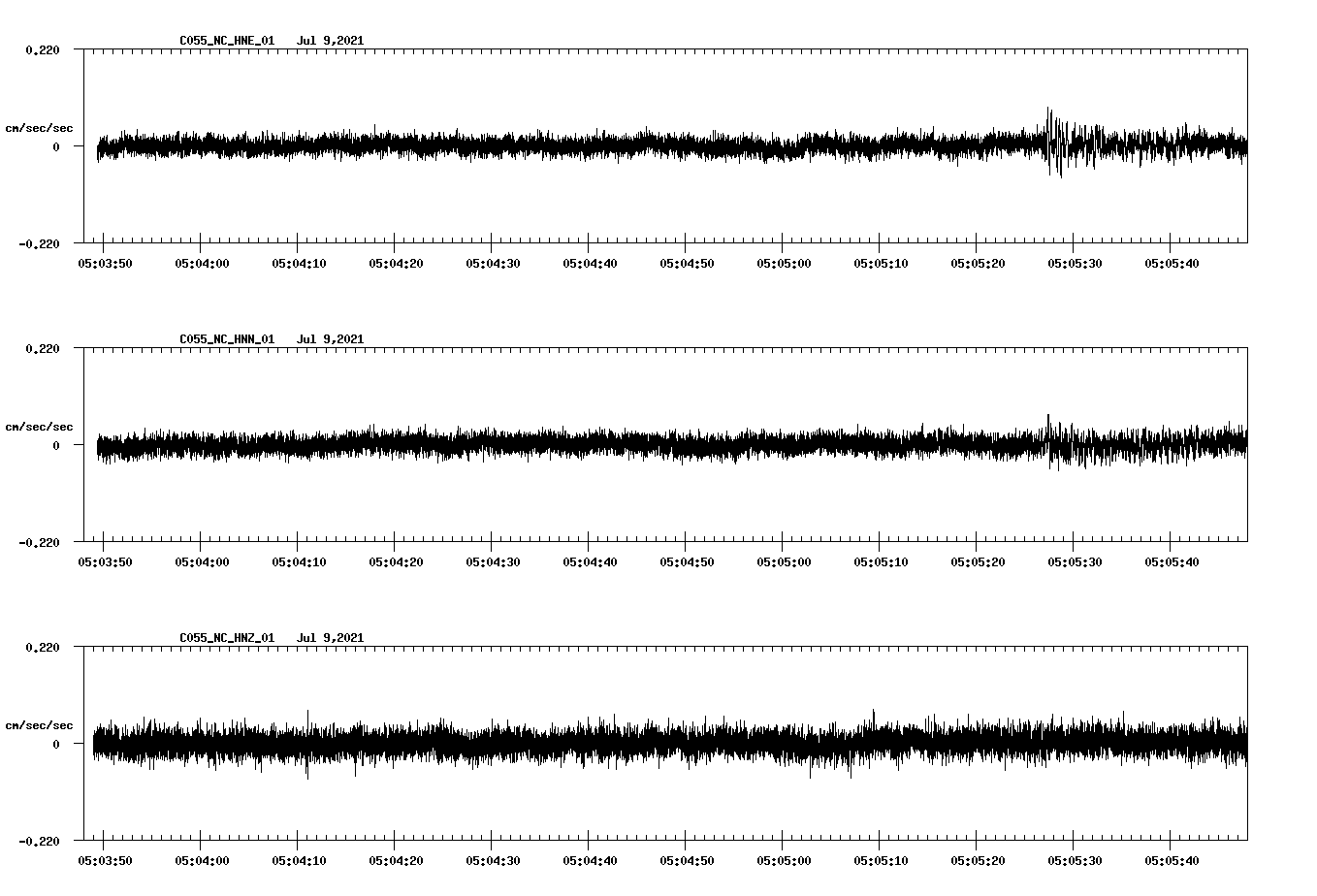
Task: Click the C055_NC_HNE_01 plot title
Action: pos(227,41)
